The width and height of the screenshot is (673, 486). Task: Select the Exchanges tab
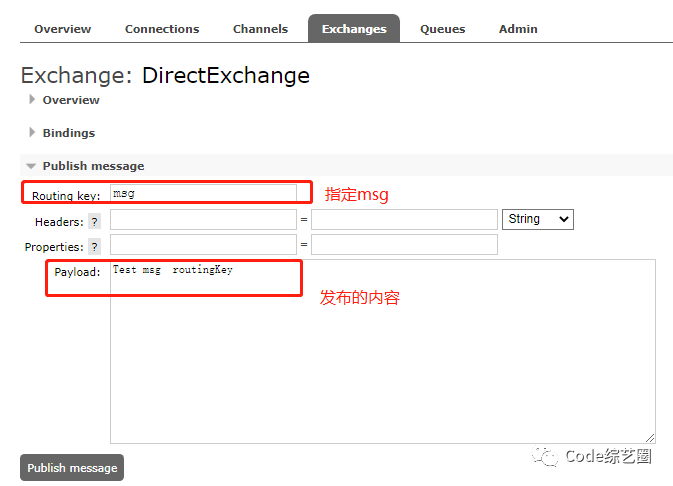354,28
